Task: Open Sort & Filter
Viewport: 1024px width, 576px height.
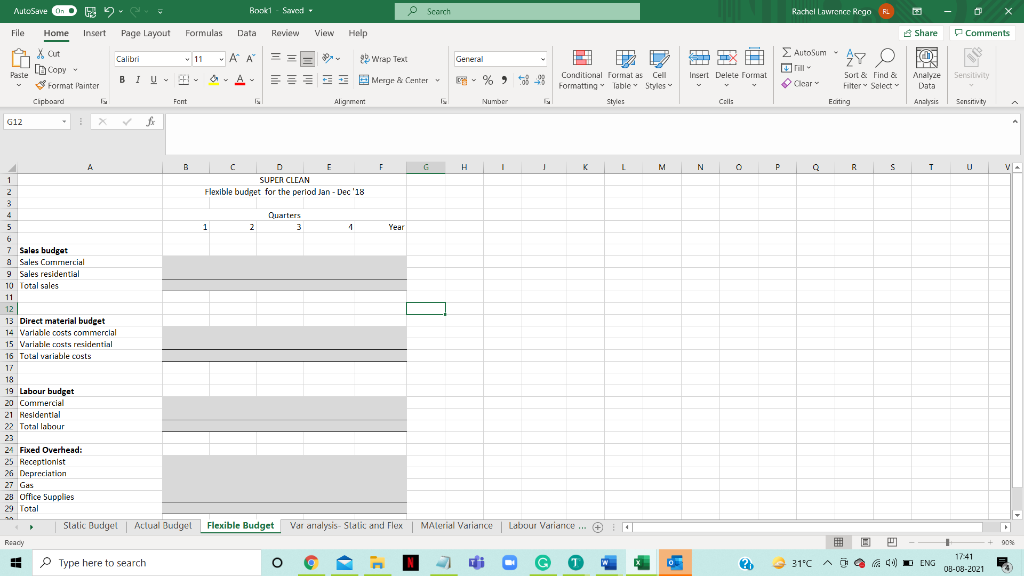Action: [855, 69]
